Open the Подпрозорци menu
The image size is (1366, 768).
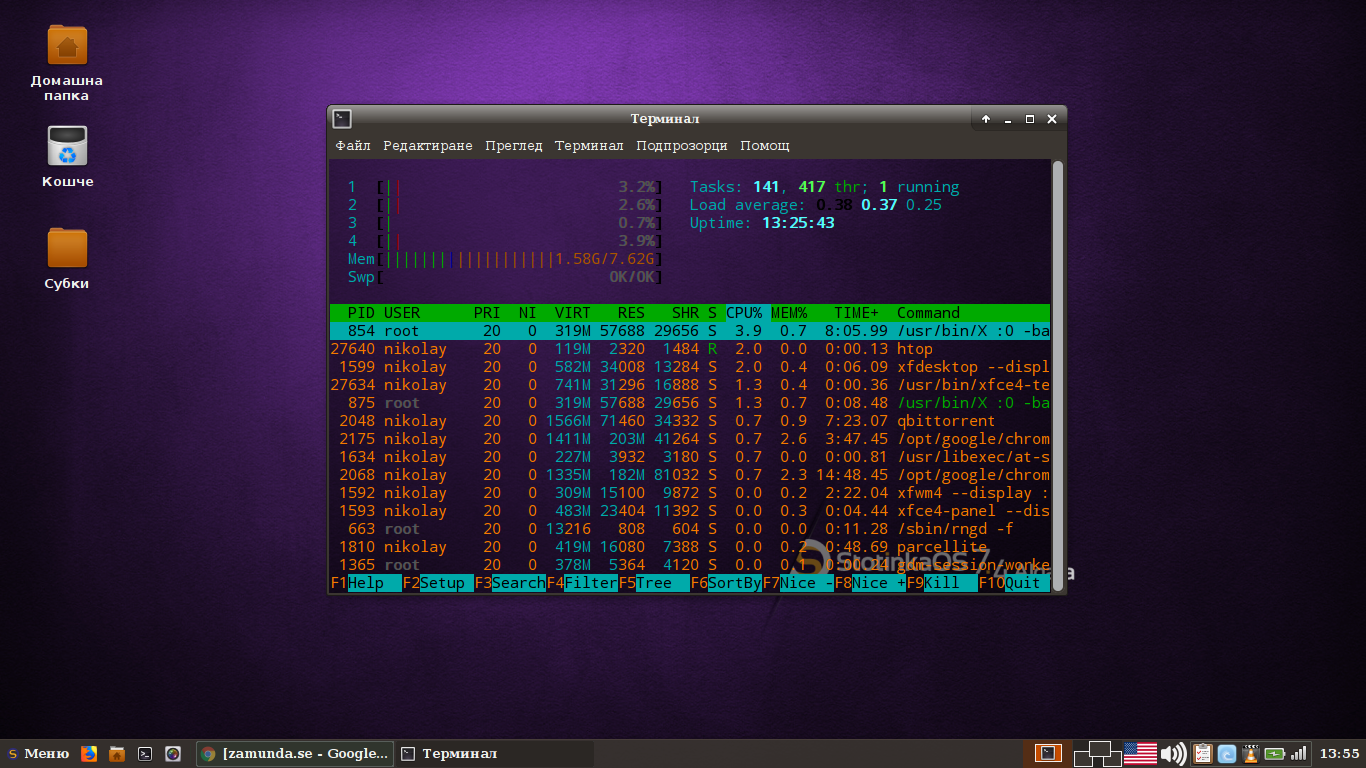pos(682,146)
